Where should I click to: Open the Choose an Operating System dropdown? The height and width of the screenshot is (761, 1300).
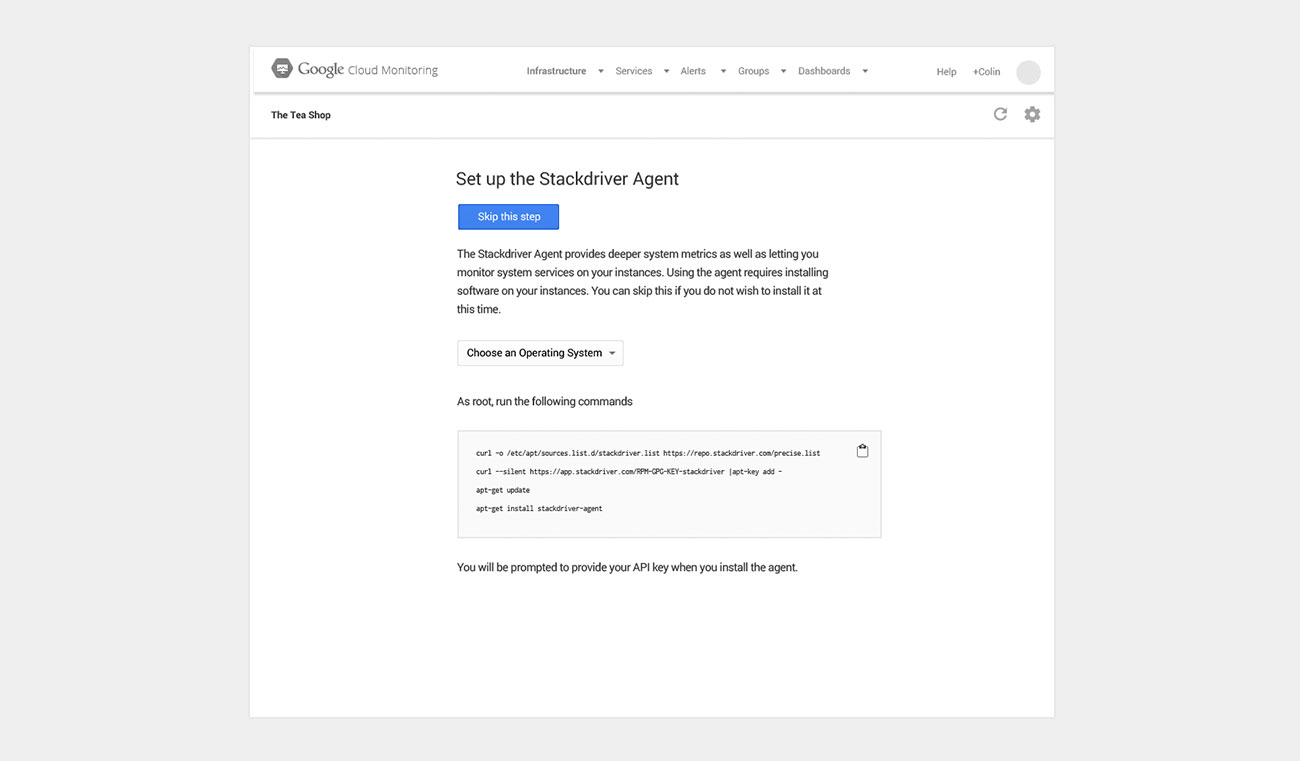tap(540, 353)
